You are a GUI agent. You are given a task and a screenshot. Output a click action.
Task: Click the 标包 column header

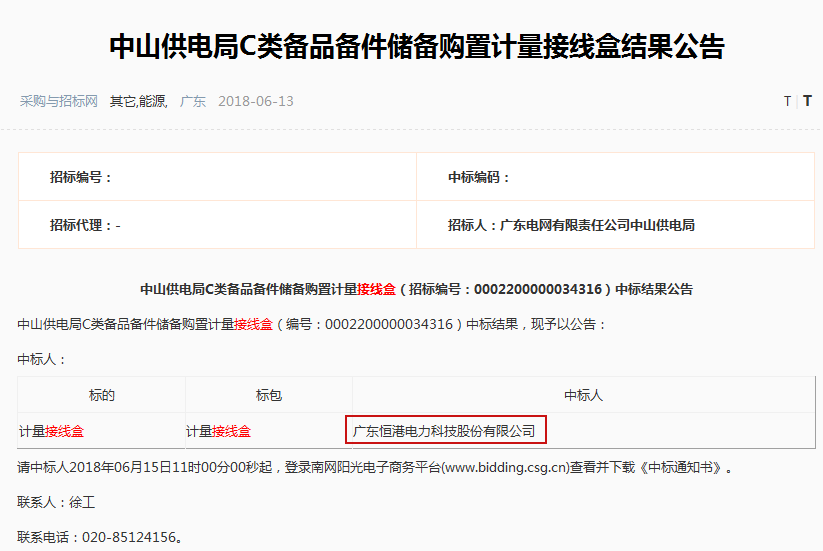click(269, 395)
